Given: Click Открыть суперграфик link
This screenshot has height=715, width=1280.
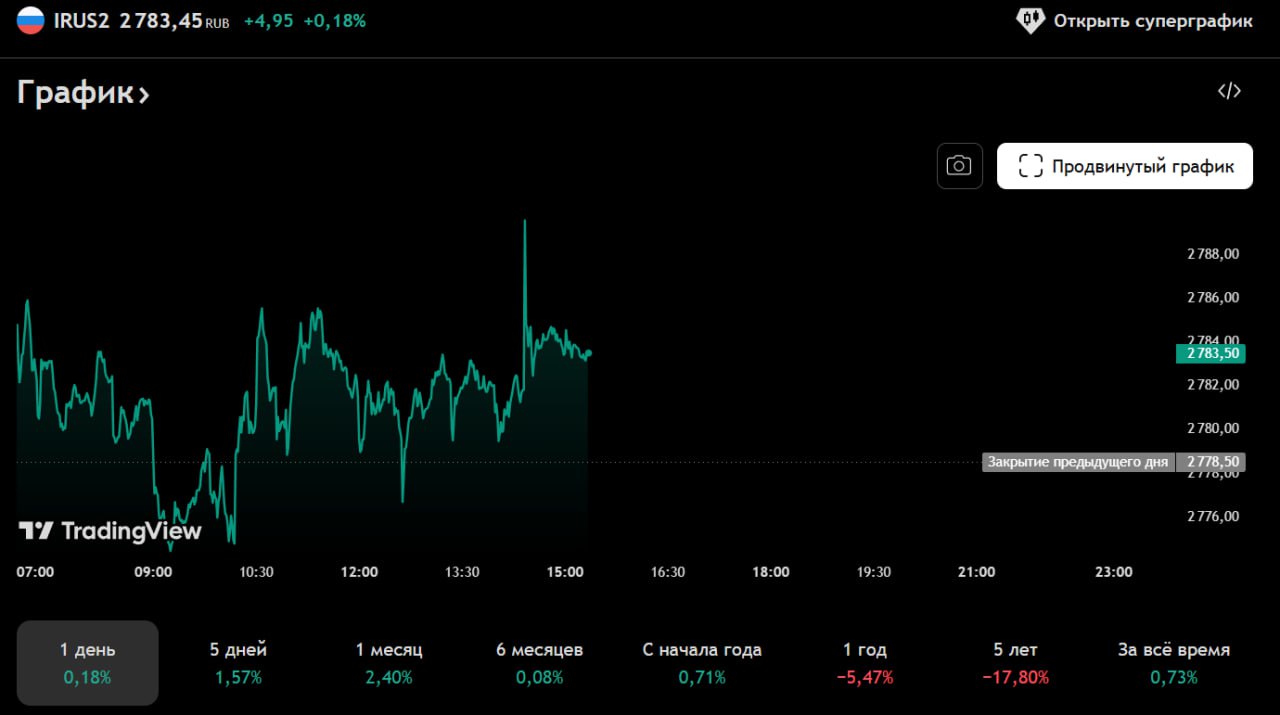Looking at the screenshot, I should (x=1152, y=20).
